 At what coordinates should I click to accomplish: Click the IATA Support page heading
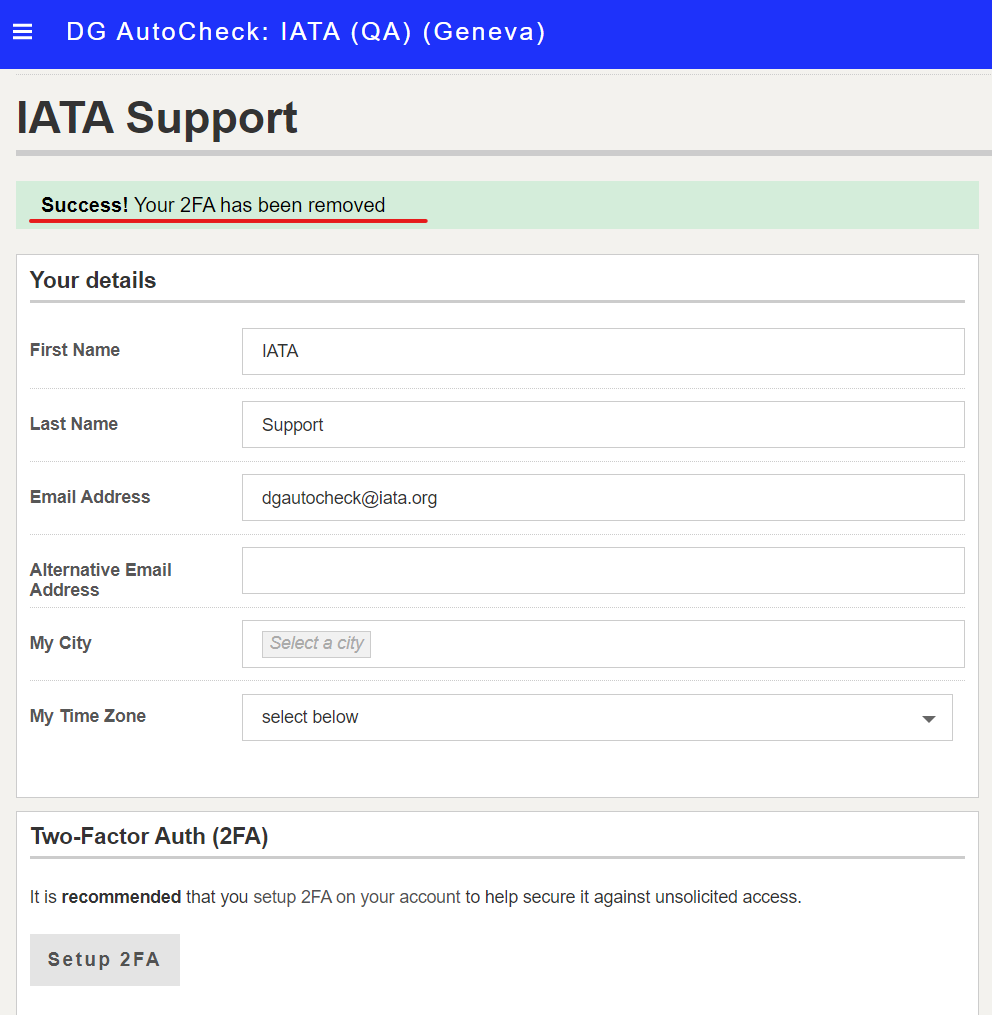157,118
